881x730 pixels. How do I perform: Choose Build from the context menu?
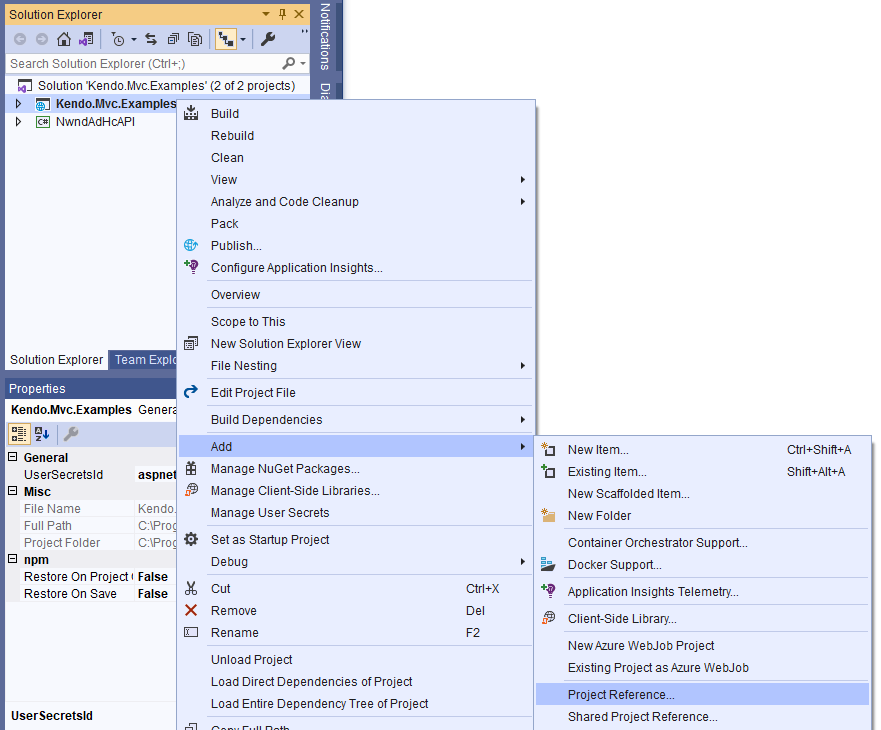(356, 114)
